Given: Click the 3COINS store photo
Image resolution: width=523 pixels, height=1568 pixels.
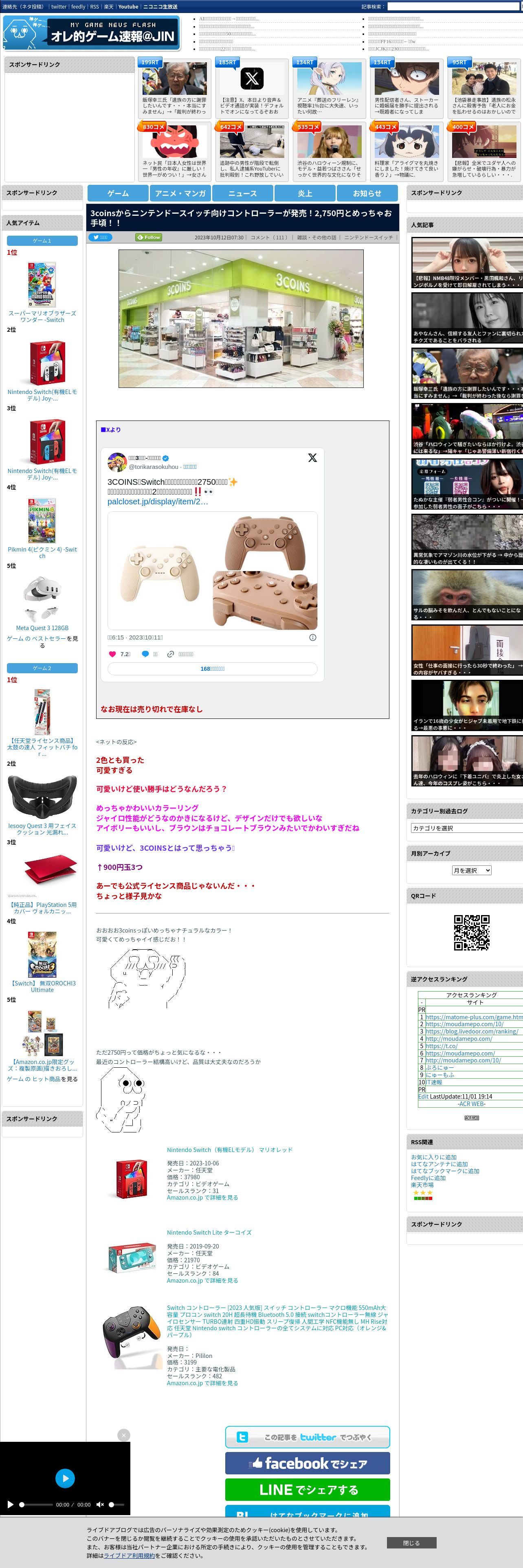Looking at the screenshot, I should tap(241, 318).
